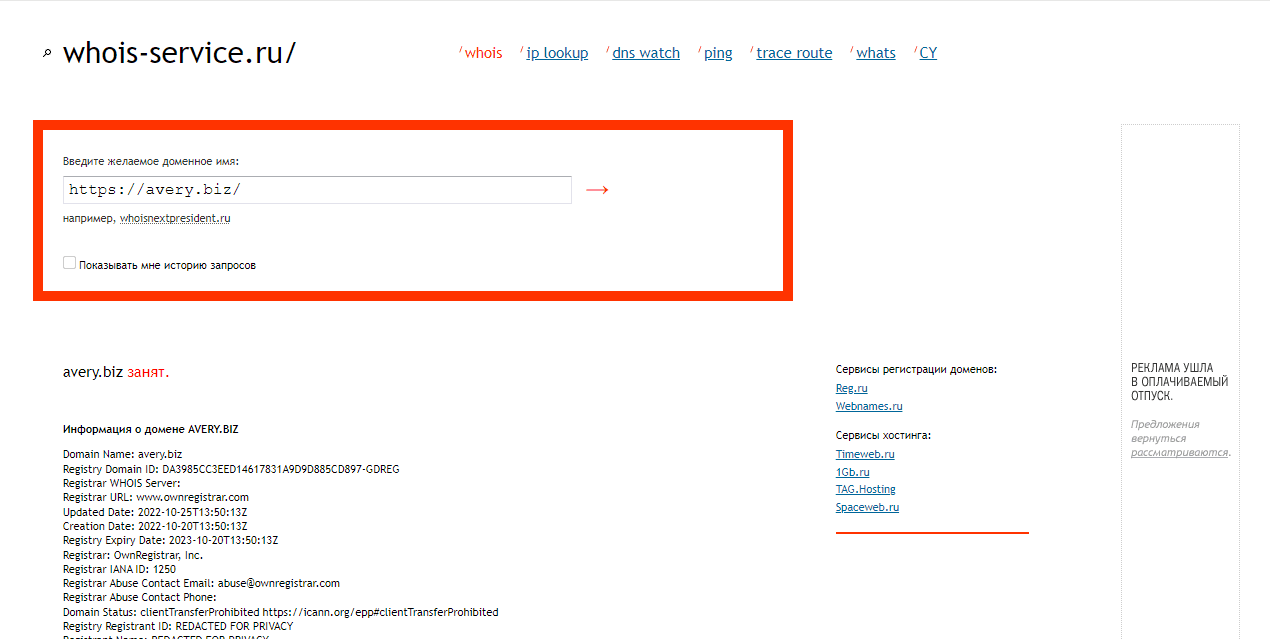The width and height of the screenshot is (1270, 639).
Task: Click the red arrow submit icon
Action: (597, 190)
